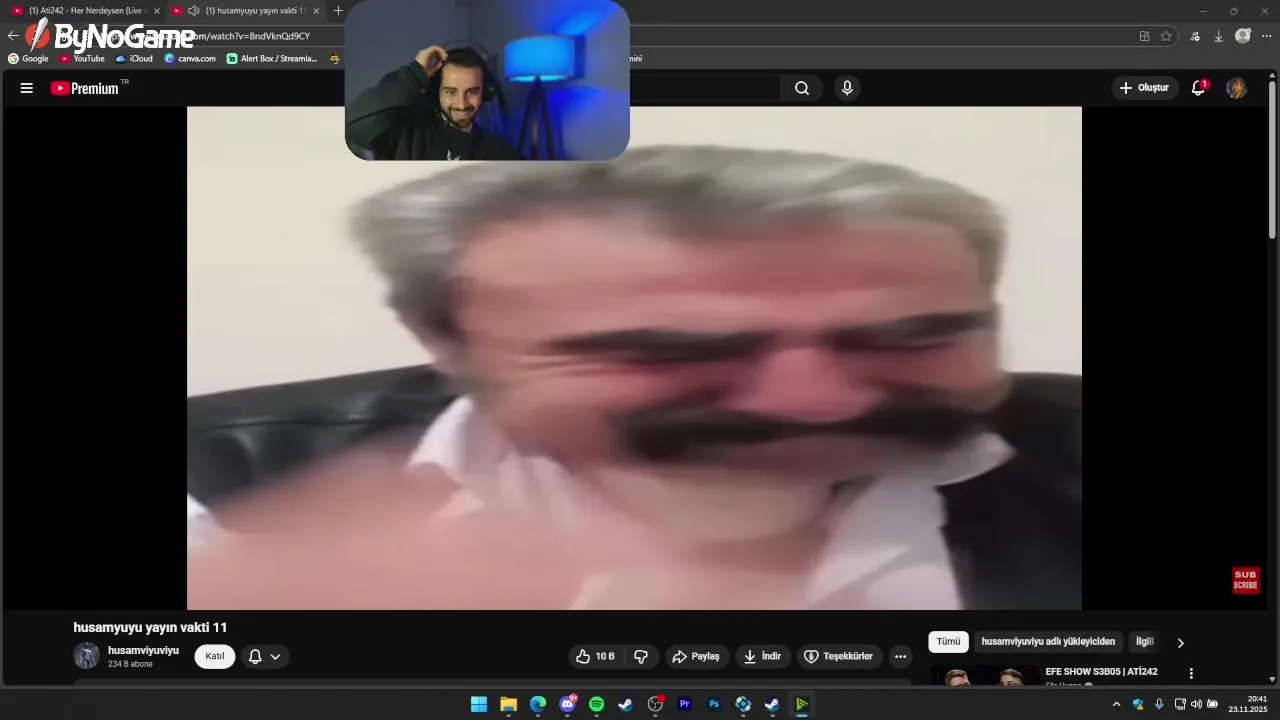The image size is (1280, 720).
Task: Close the husamyuyu browser tab
Action: [x=316, y=11]
